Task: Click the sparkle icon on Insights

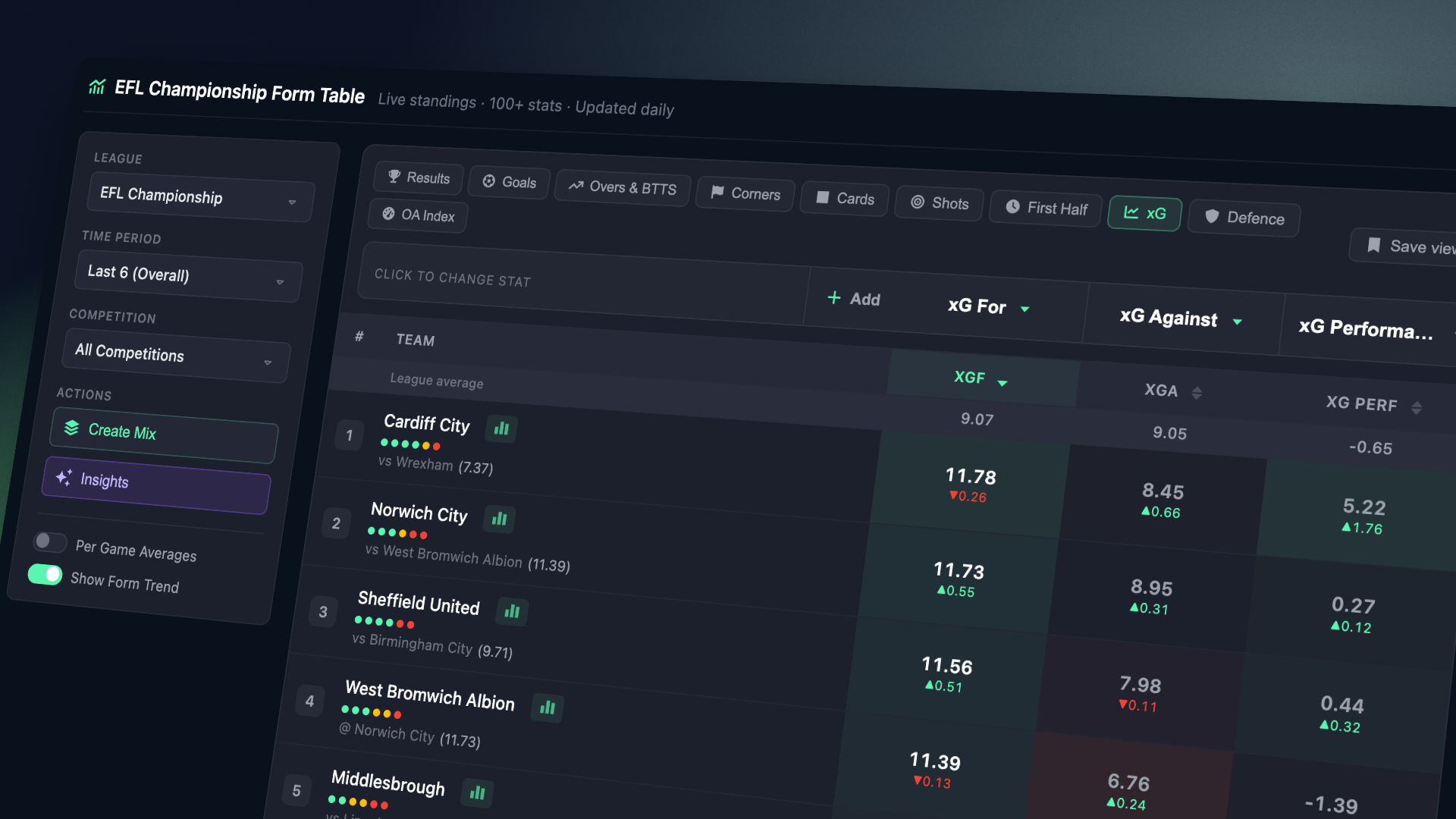Action: coord(64,477)
